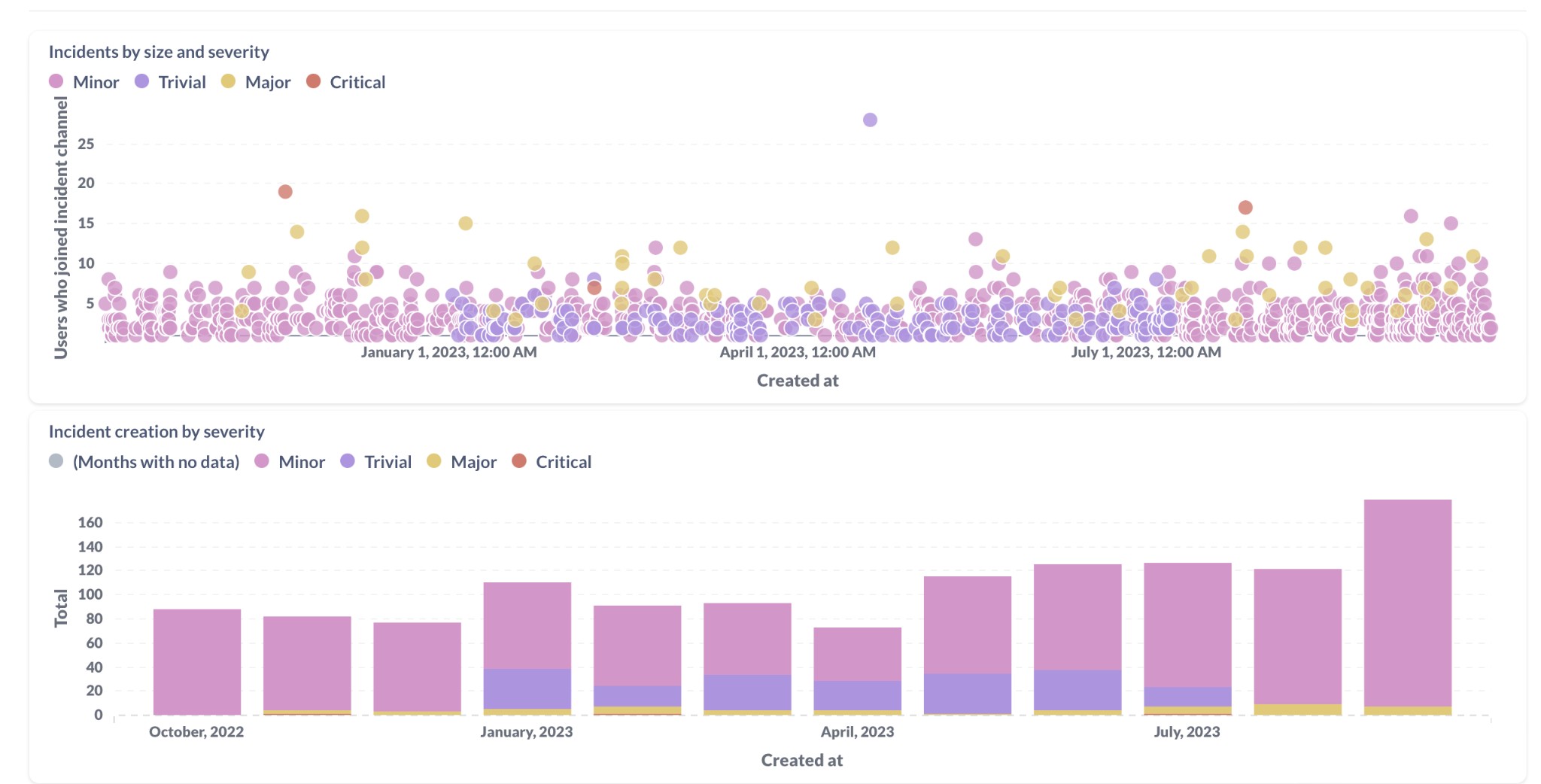Click red Critical legend dot in bar chart
The width and height of the screenshot is (1541, 784).
(x=519, y=461)
